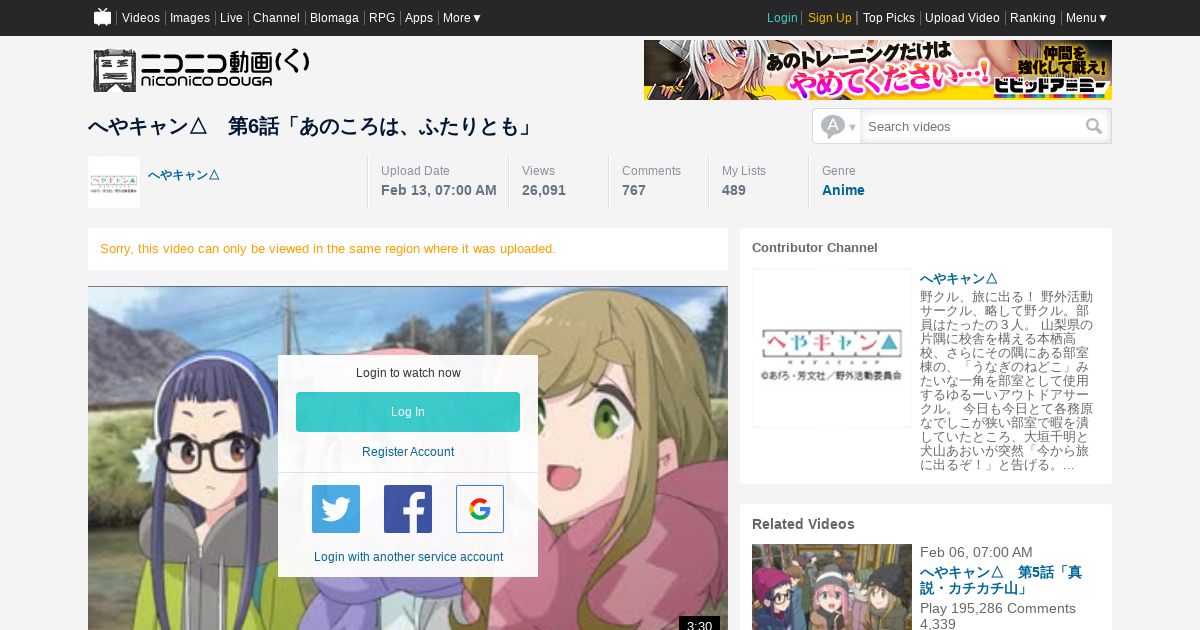Open the search type selector dropdown
This screenshot has height=630, width=1200.
click(x=838, y=126)
